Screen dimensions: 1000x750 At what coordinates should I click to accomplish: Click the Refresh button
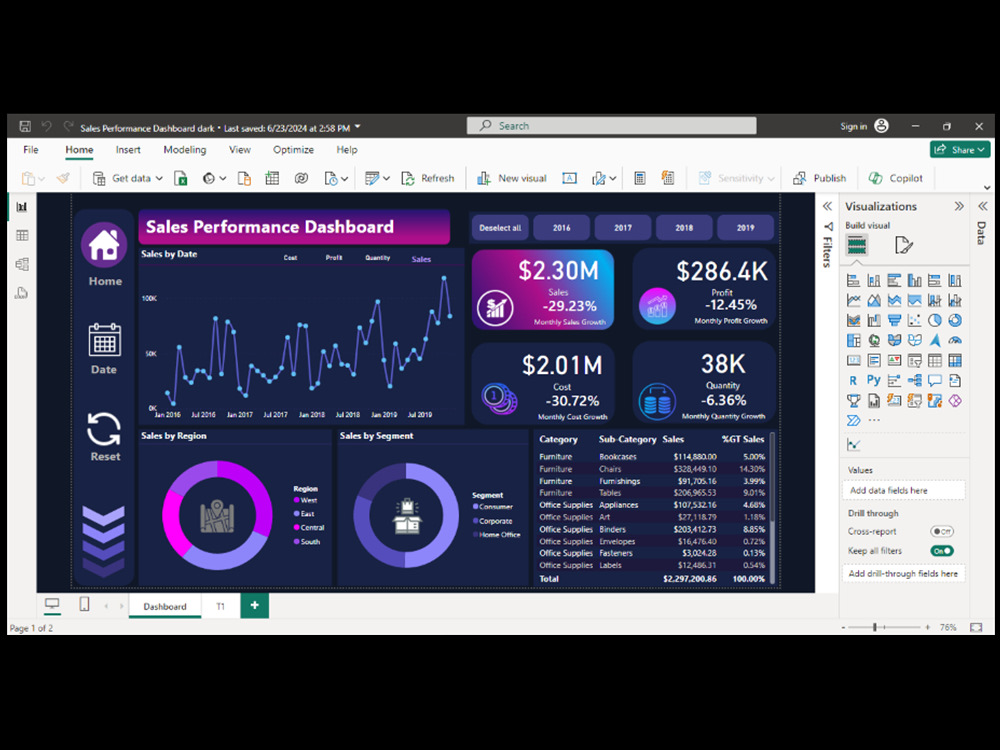(x=429, y=177)
